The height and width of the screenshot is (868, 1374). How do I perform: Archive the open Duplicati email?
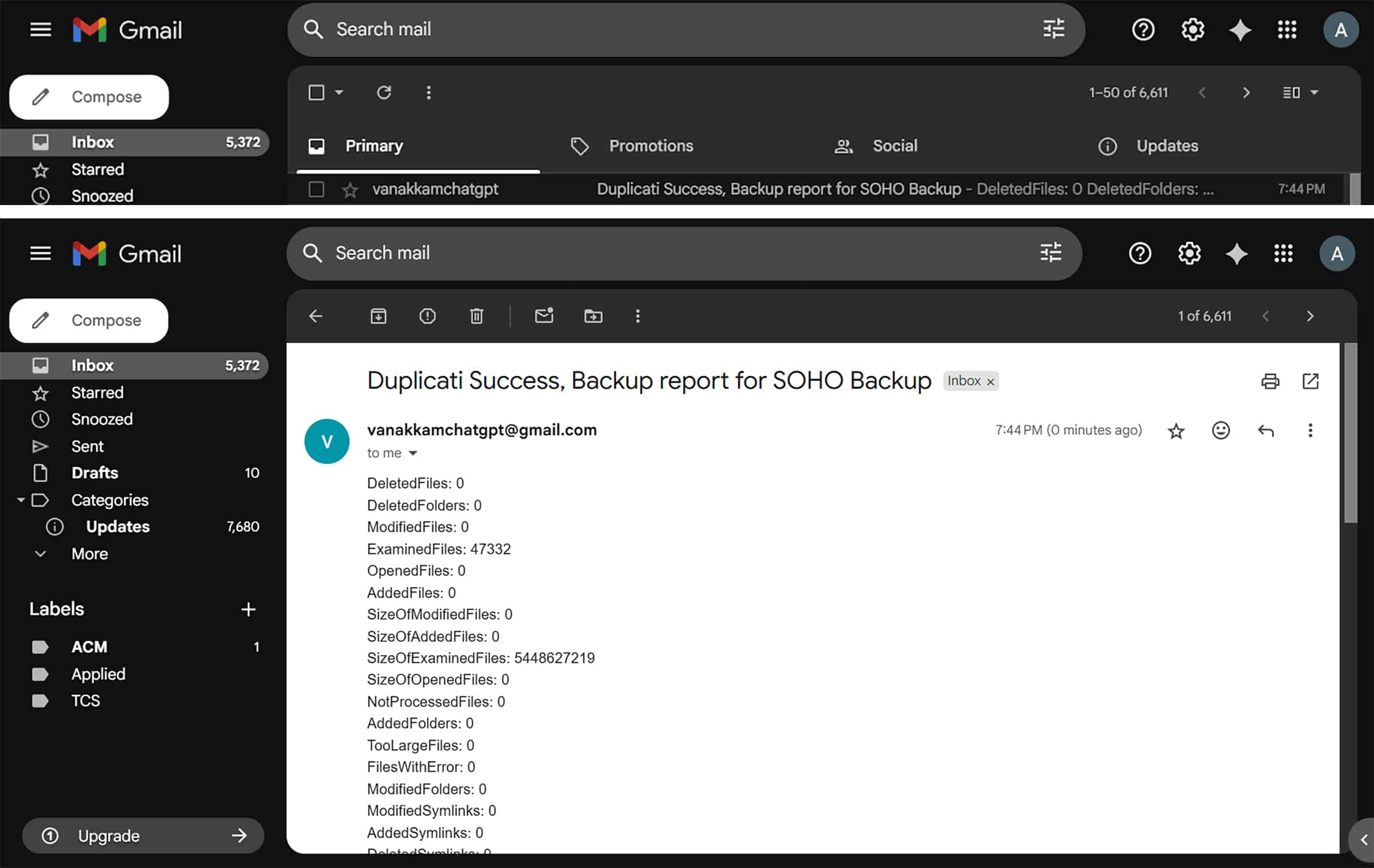[x=378, y=316]
